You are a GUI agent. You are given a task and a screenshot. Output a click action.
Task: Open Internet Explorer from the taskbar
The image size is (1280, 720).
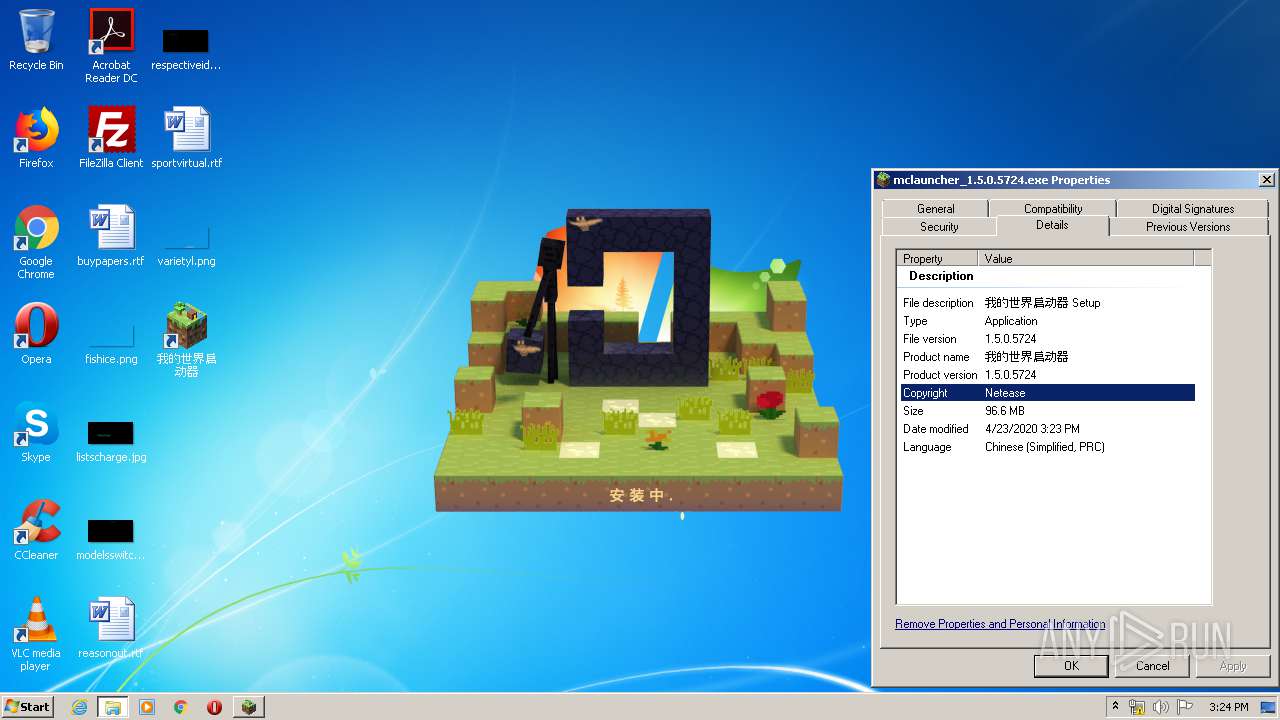pyautogui.click(x=79, y=707)
